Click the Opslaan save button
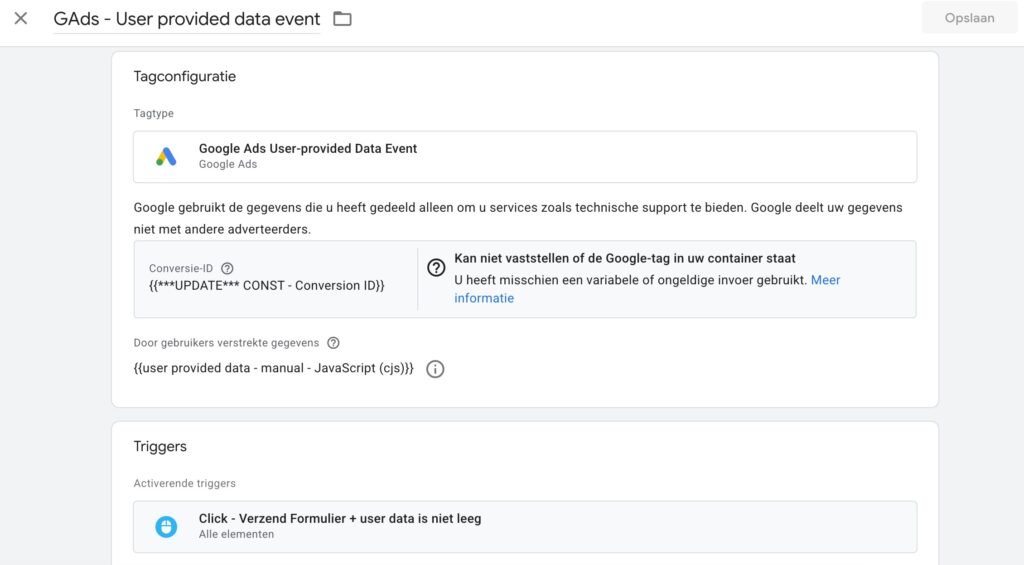The image size is (1024, 565). coord(969,18)
